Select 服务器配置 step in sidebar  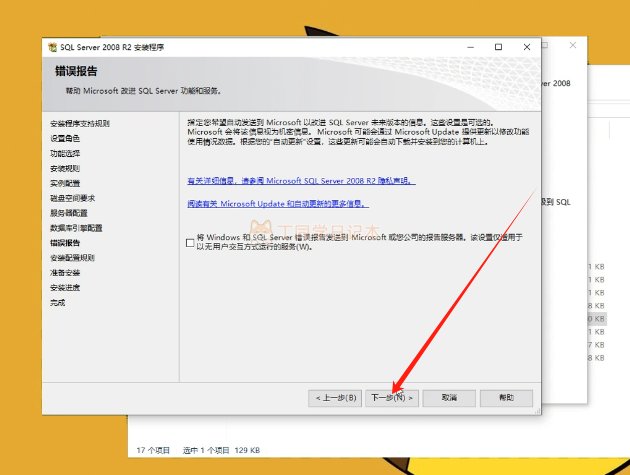[x=69, y=213]
